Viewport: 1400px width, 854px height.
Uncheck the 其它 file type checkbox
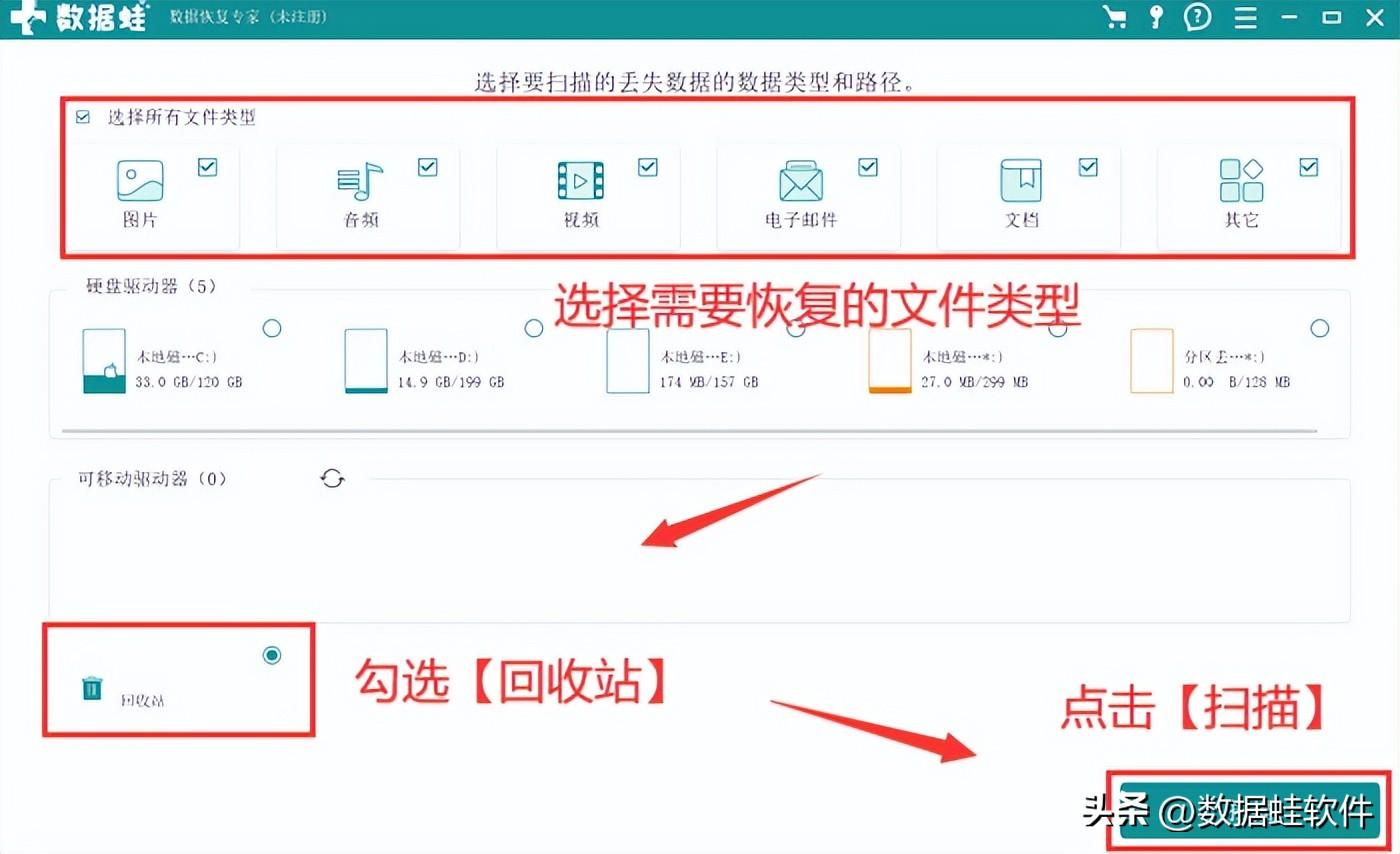tap(1308, 167)
